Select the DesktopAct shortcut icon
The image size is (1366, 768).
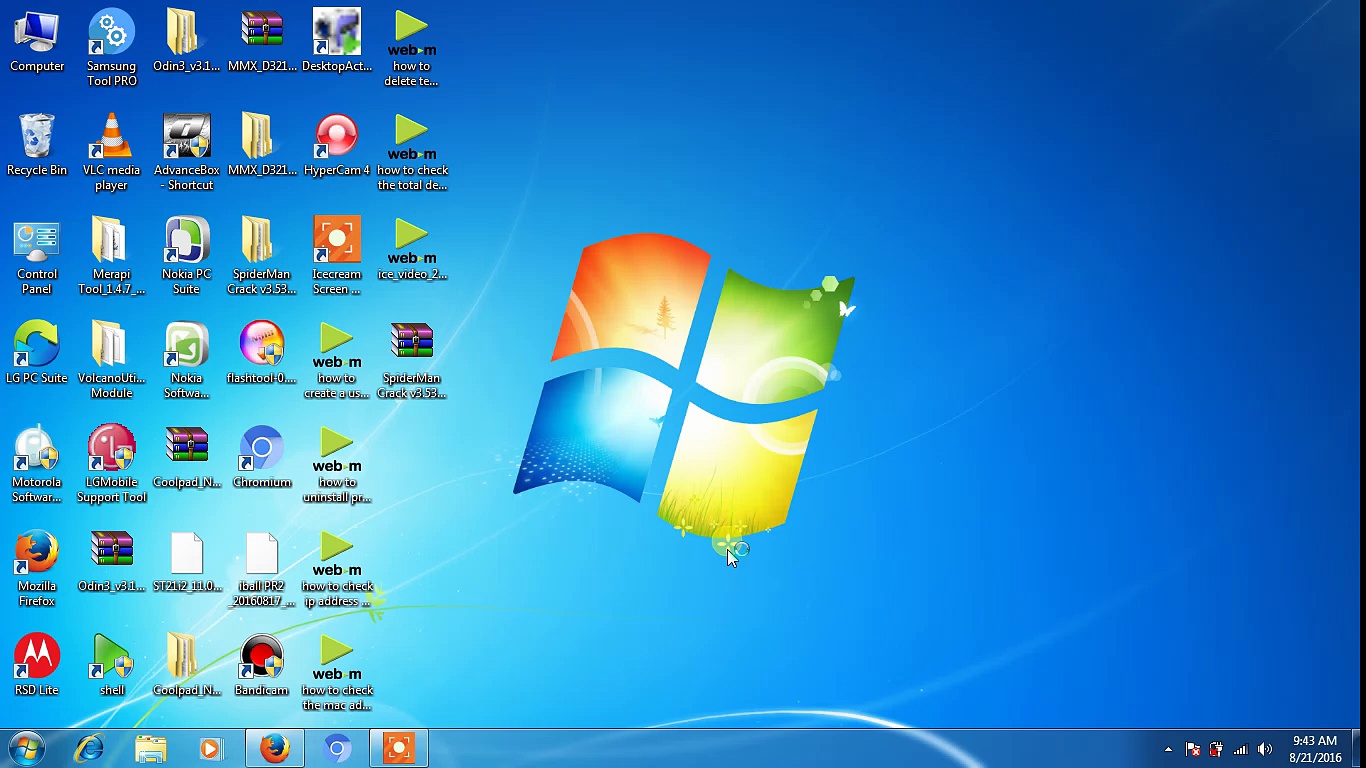337,42
